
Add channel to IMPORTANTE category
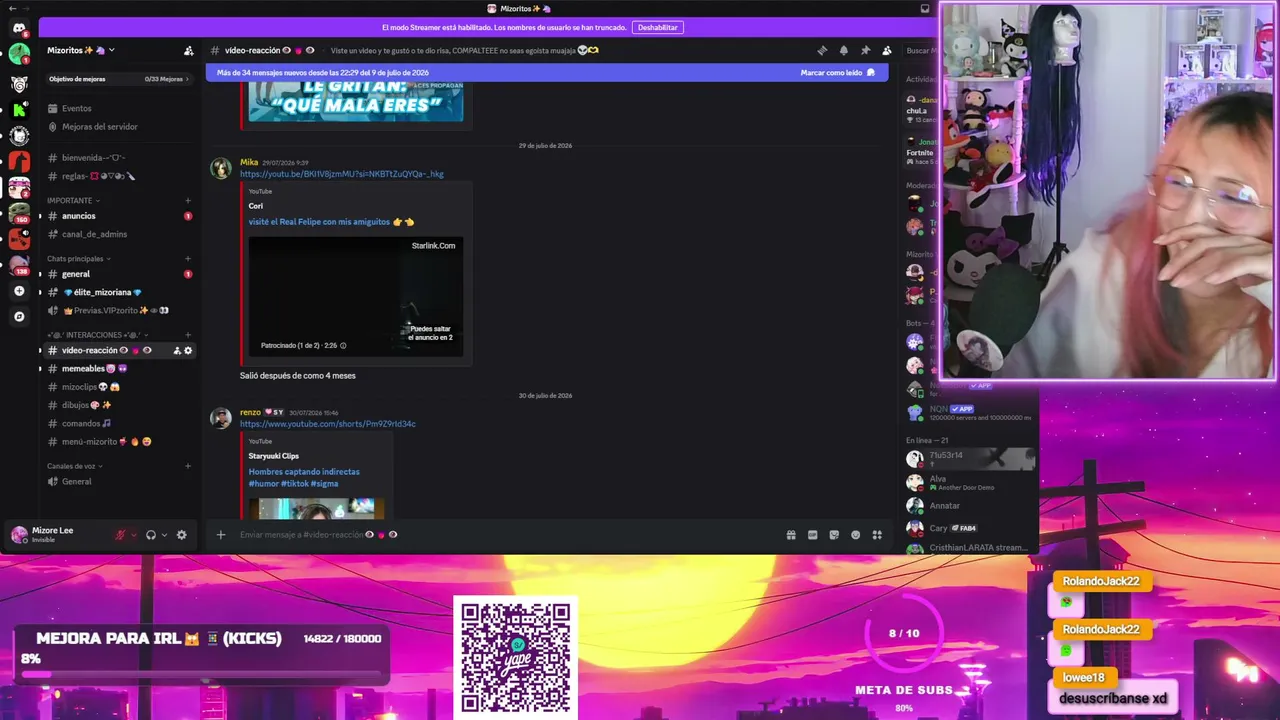(x=188, y=201)
